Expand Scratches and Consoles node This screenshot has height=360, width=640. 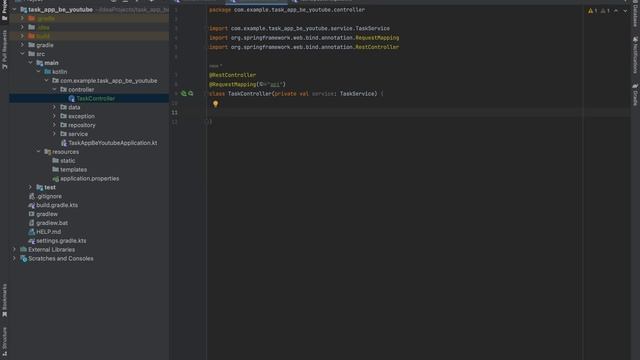pos(14,259)
